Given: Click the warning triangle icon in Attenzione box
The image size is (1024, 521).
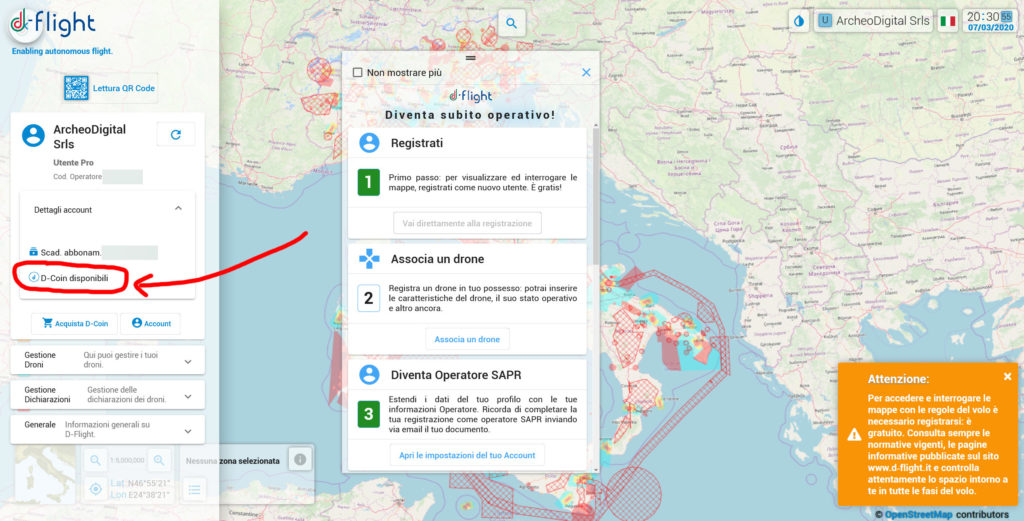Looking at the screenshot, I should (x=854, y=434).
